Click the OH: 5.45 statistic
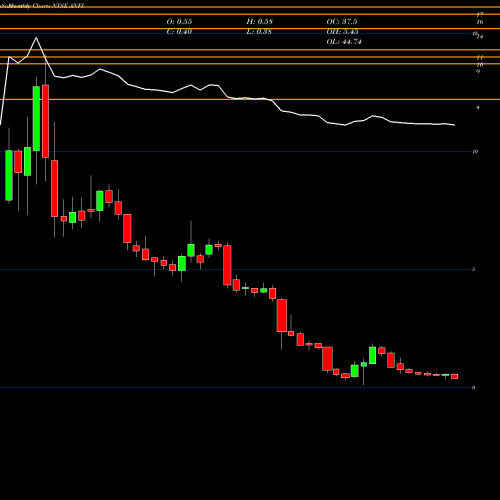 [343, 32]
